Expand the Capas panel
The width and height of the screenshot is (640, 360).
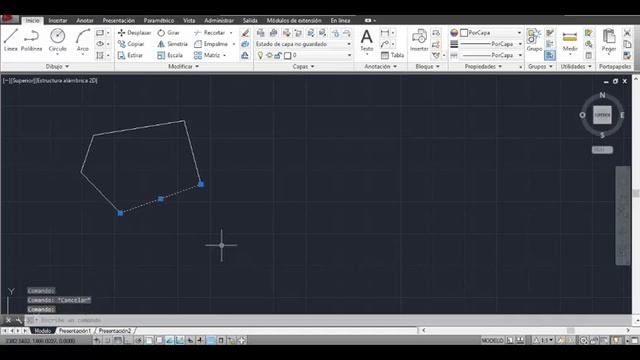tap(303, 66)
